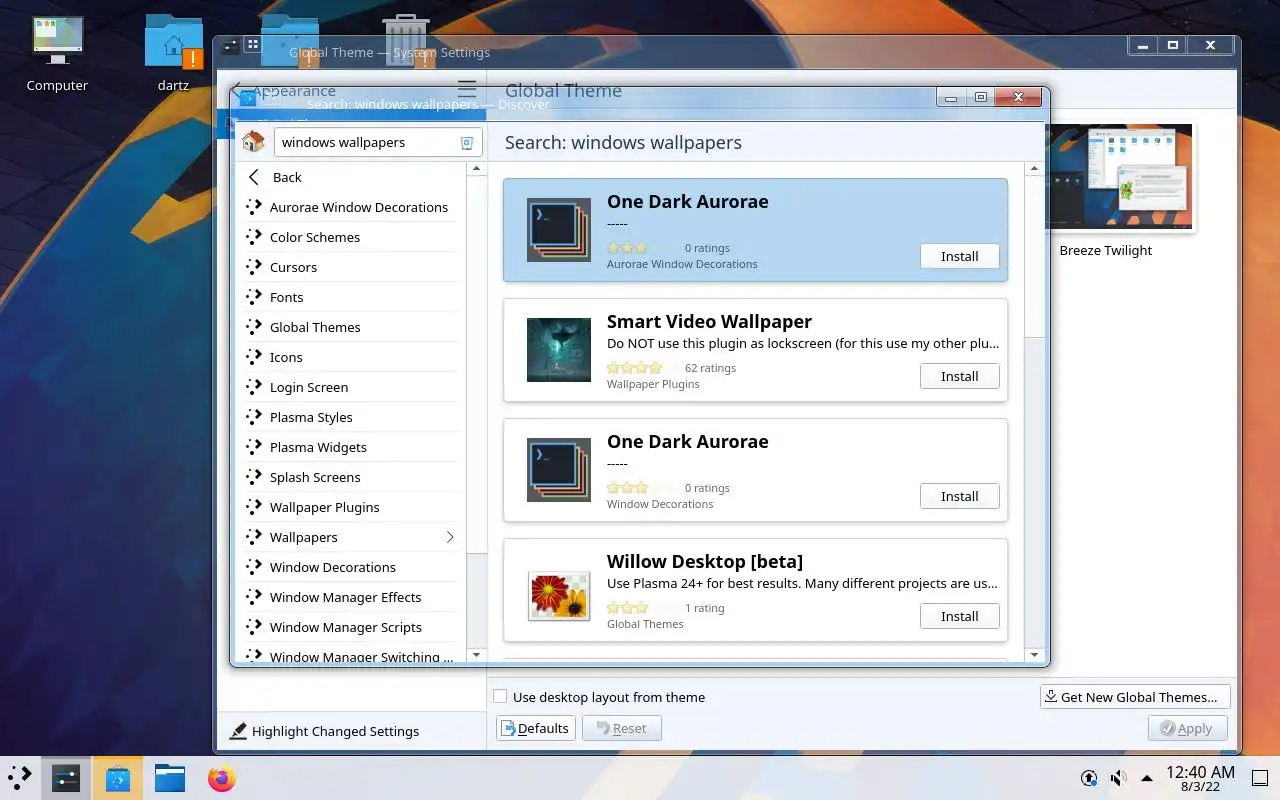Click the Plasma Styles category icon

pyautogui.click(x=253, y=417)
